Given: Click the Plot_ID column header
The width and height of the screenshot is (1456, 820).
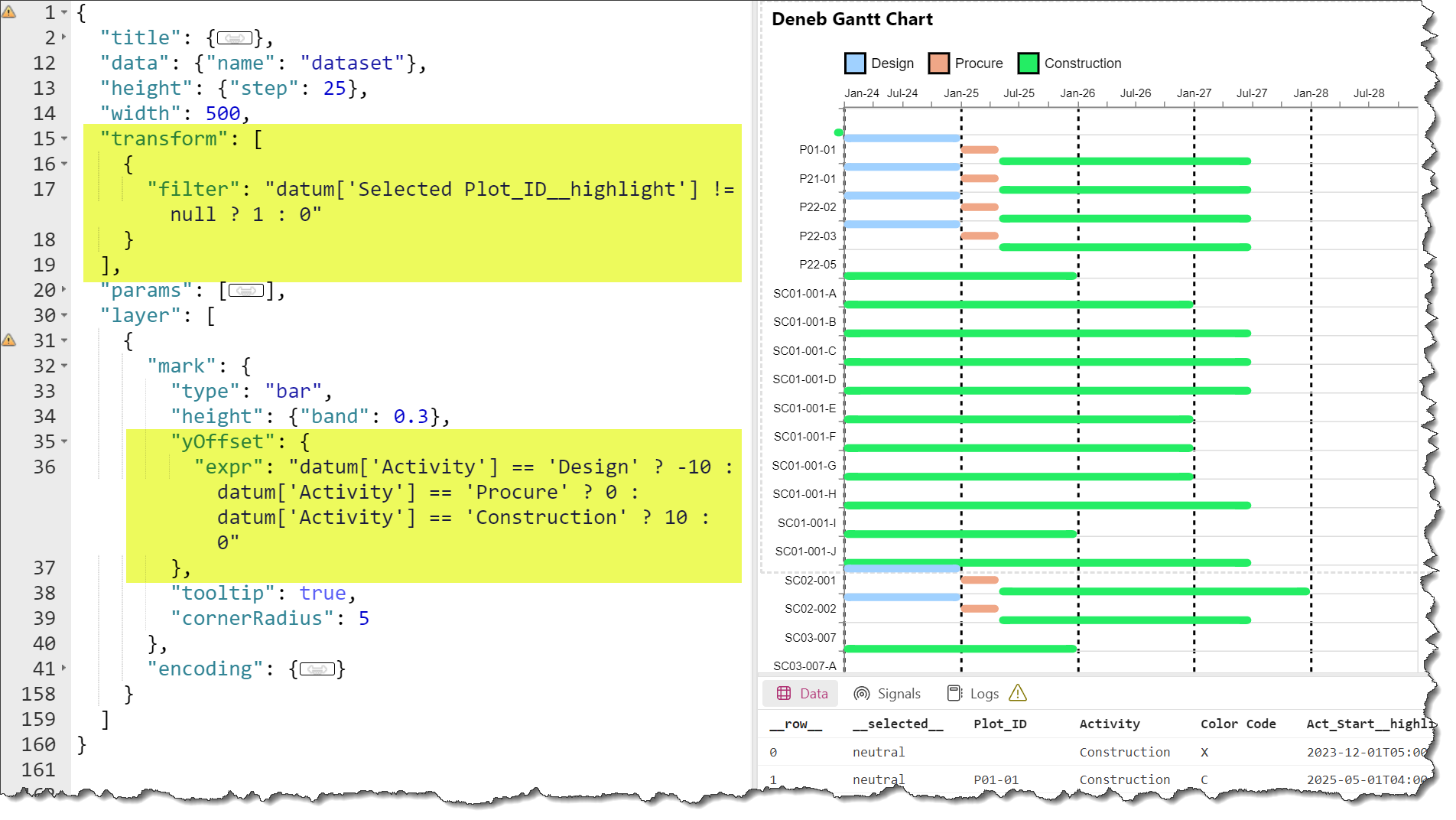Looking at the screenshot, I should (x=999, y=724).
